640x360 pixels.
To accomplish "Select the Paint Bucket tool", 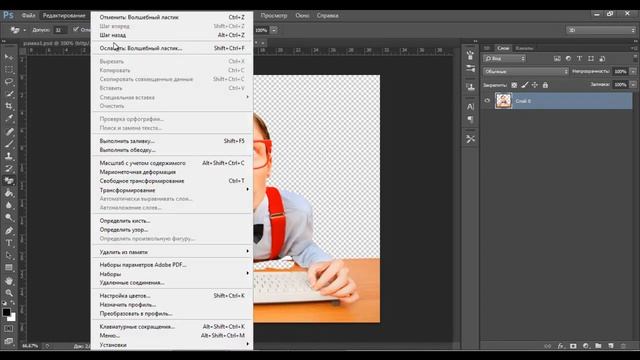I will point(9,193).
